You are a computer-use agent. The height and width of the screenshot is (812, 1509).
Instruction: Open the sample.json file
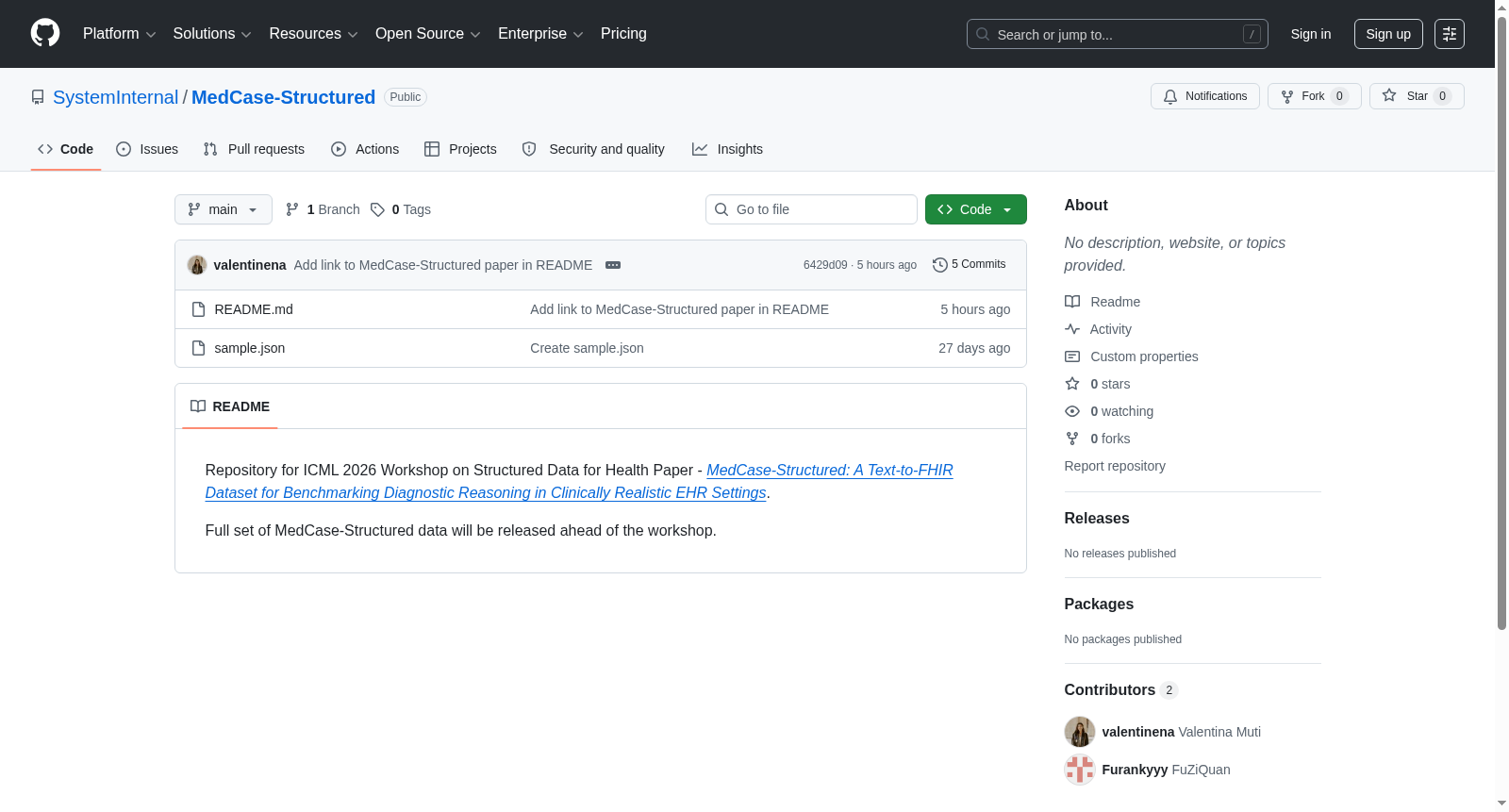pos(250,348)
